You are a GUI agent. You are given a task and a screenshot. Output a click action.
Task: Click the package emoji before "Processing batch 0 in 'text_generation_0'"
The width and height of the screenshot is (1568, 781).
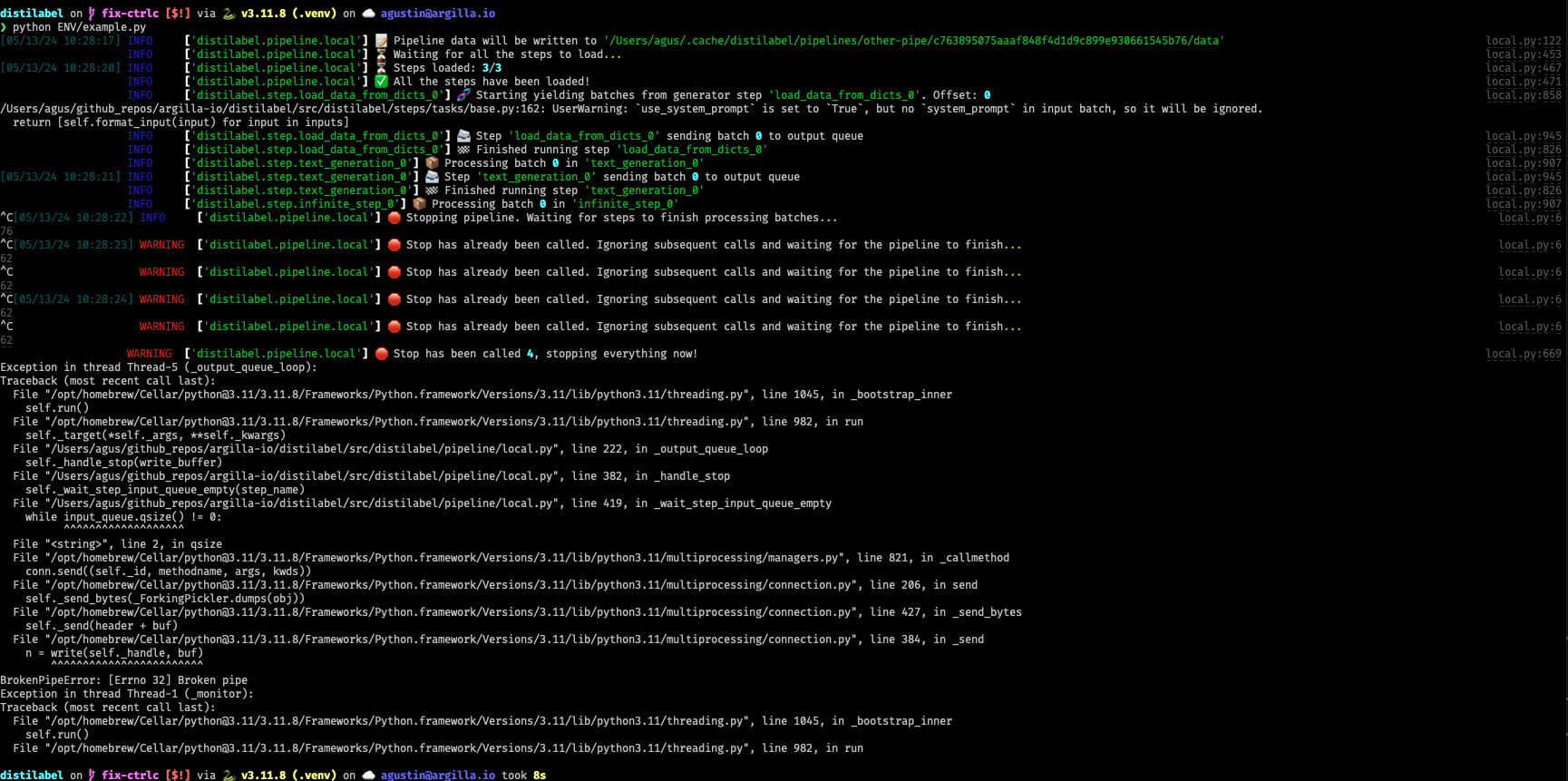click(x=432, y=163)
